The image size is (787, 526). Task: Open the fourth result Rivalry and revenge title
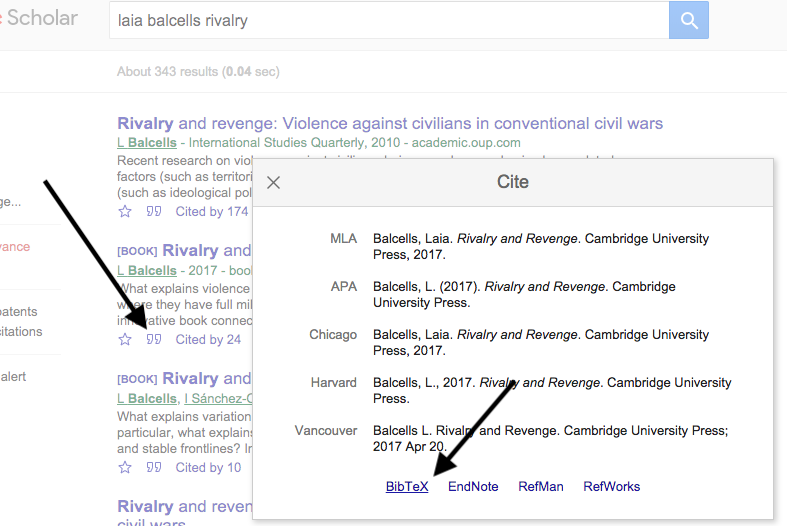click(x=184, y=512)
